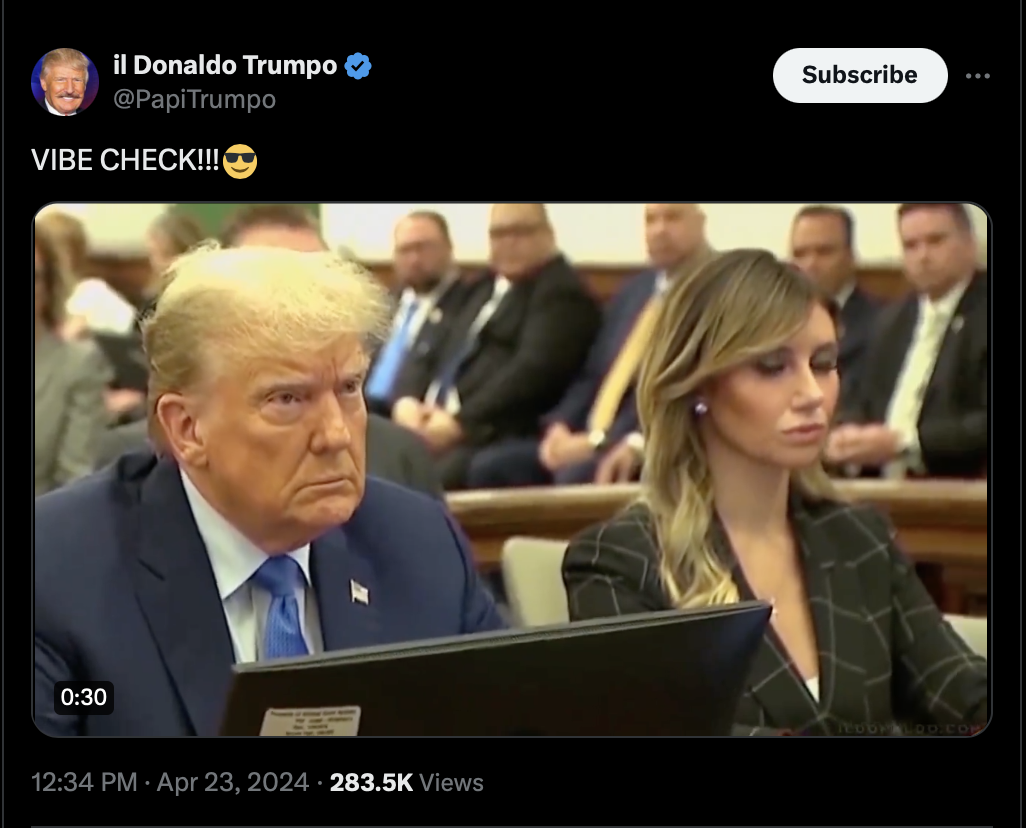
Task: Open the three-dot more options menu
Action: click(x=978, y=76)
